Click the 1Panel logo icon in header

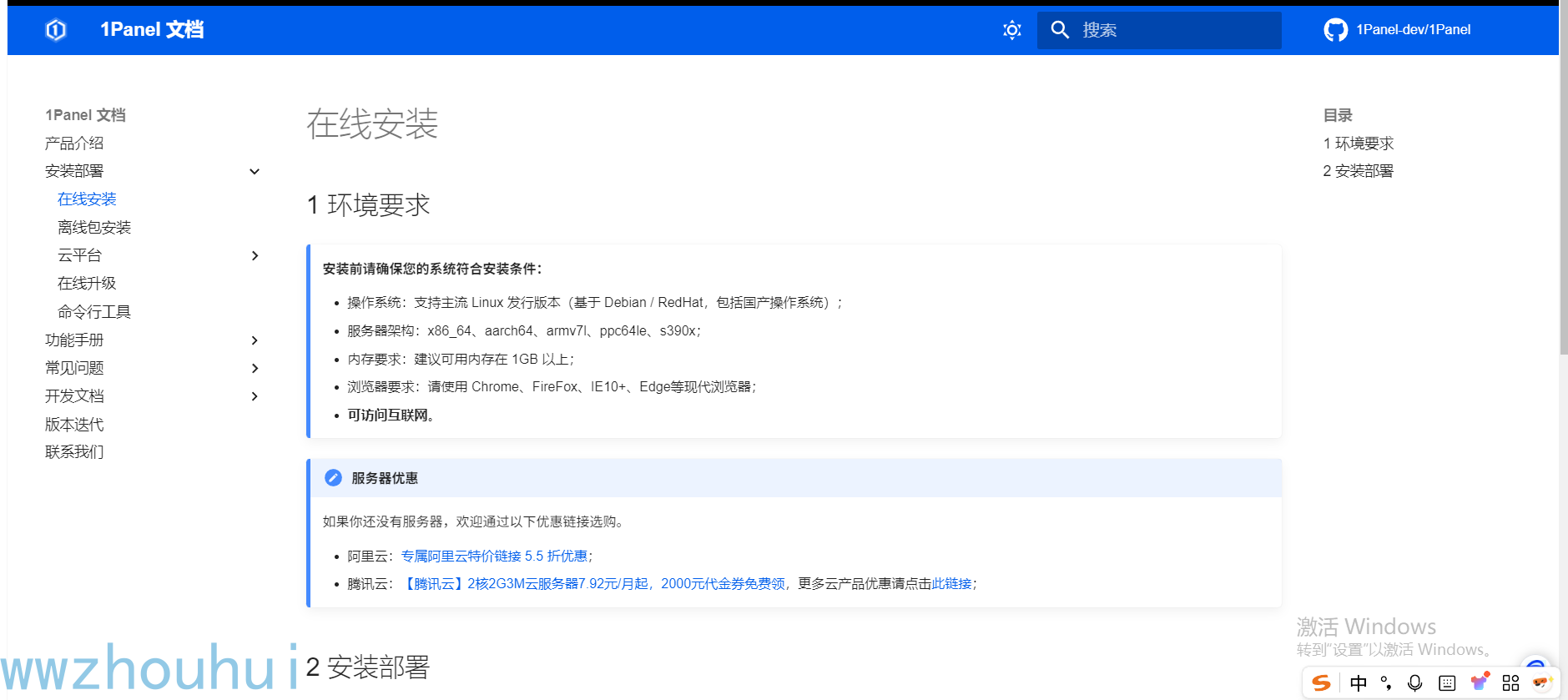pos(56,30)
